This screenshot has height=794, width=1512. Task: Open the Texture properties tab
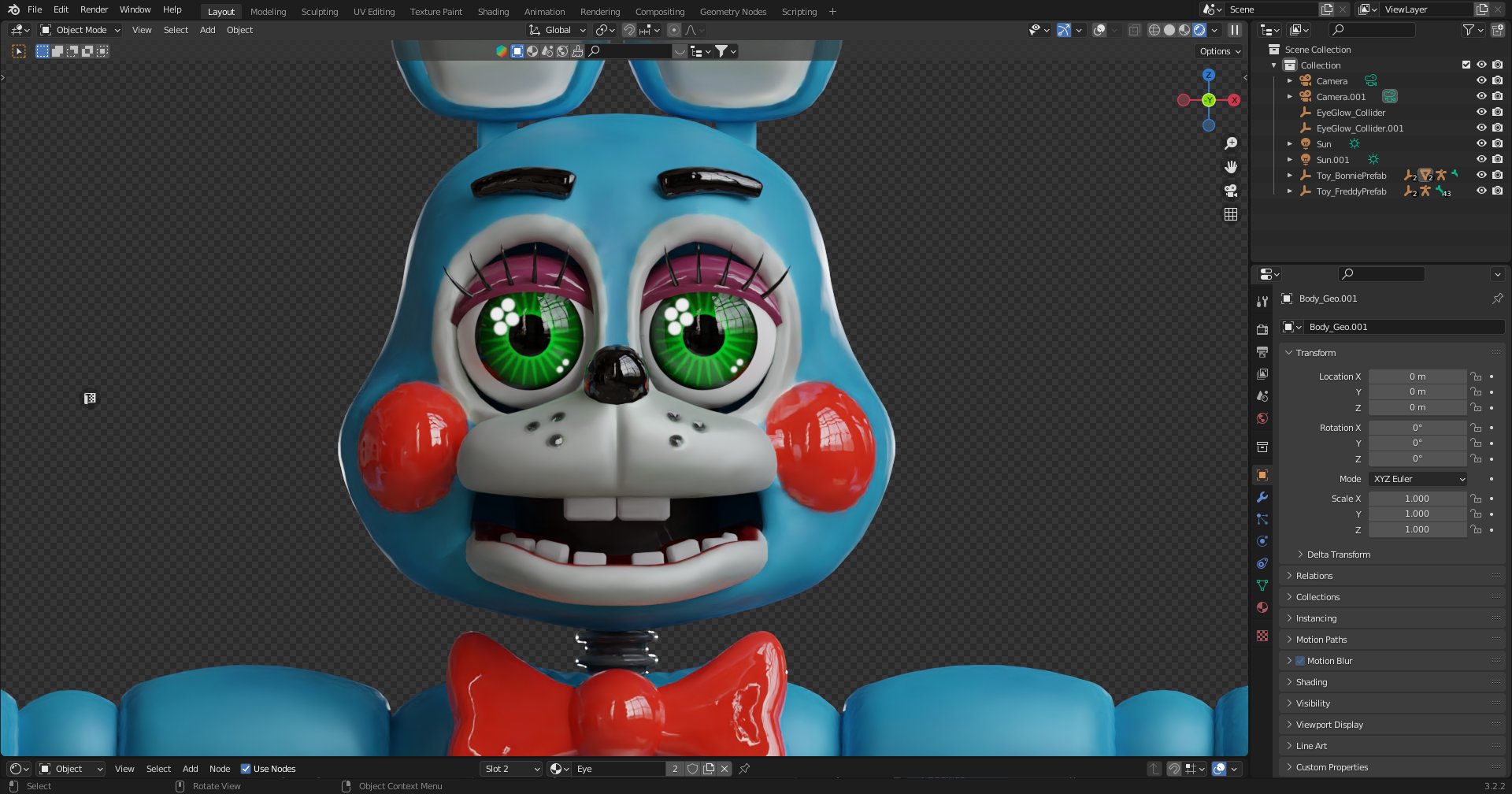(x=1262, y=636)
